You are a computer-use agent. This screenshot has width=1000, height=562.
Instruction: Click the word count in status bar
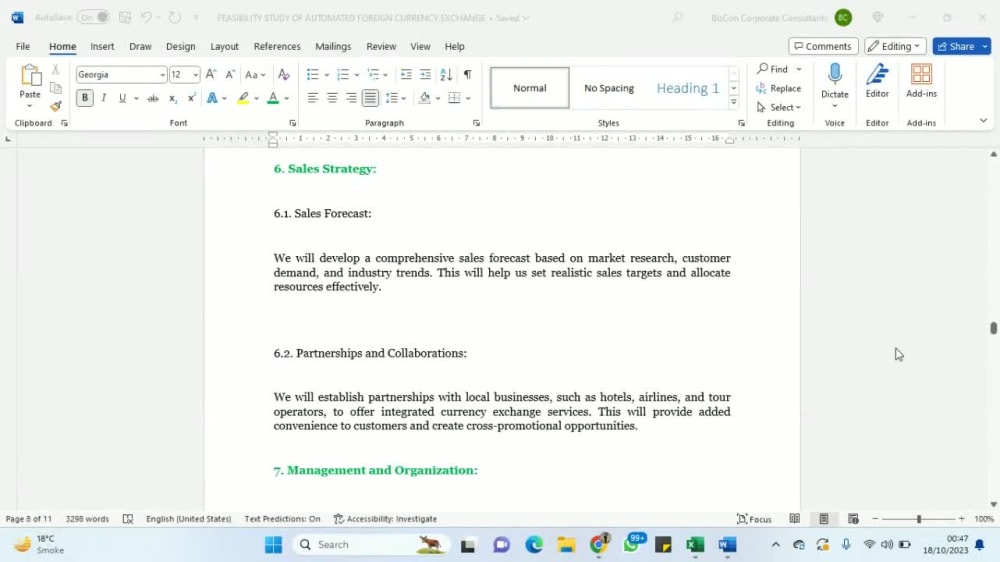tap(87, 519)
